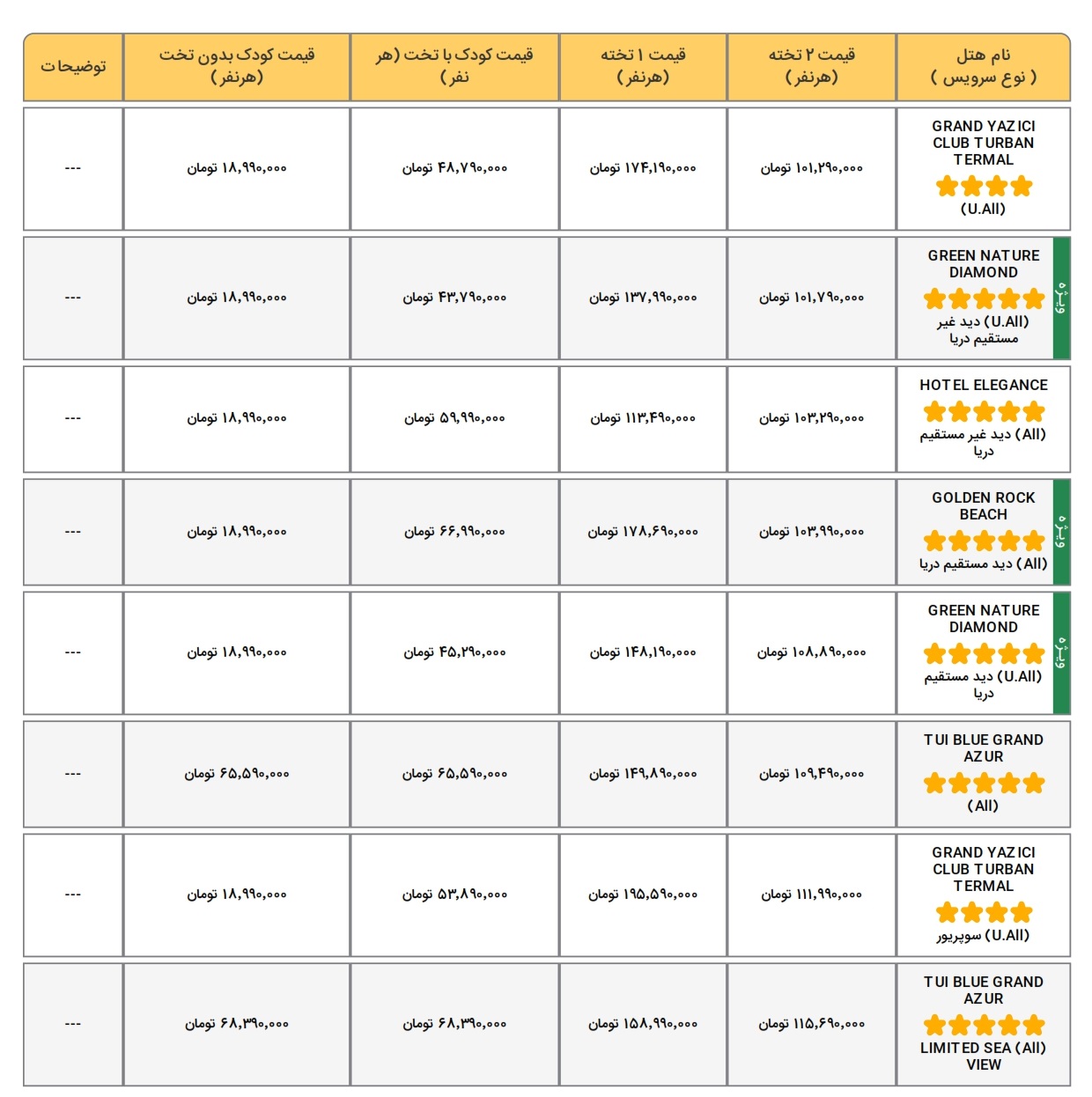
Task: Select the توضیحات column header
Action: pyautogui.click(x=73, y=67)
